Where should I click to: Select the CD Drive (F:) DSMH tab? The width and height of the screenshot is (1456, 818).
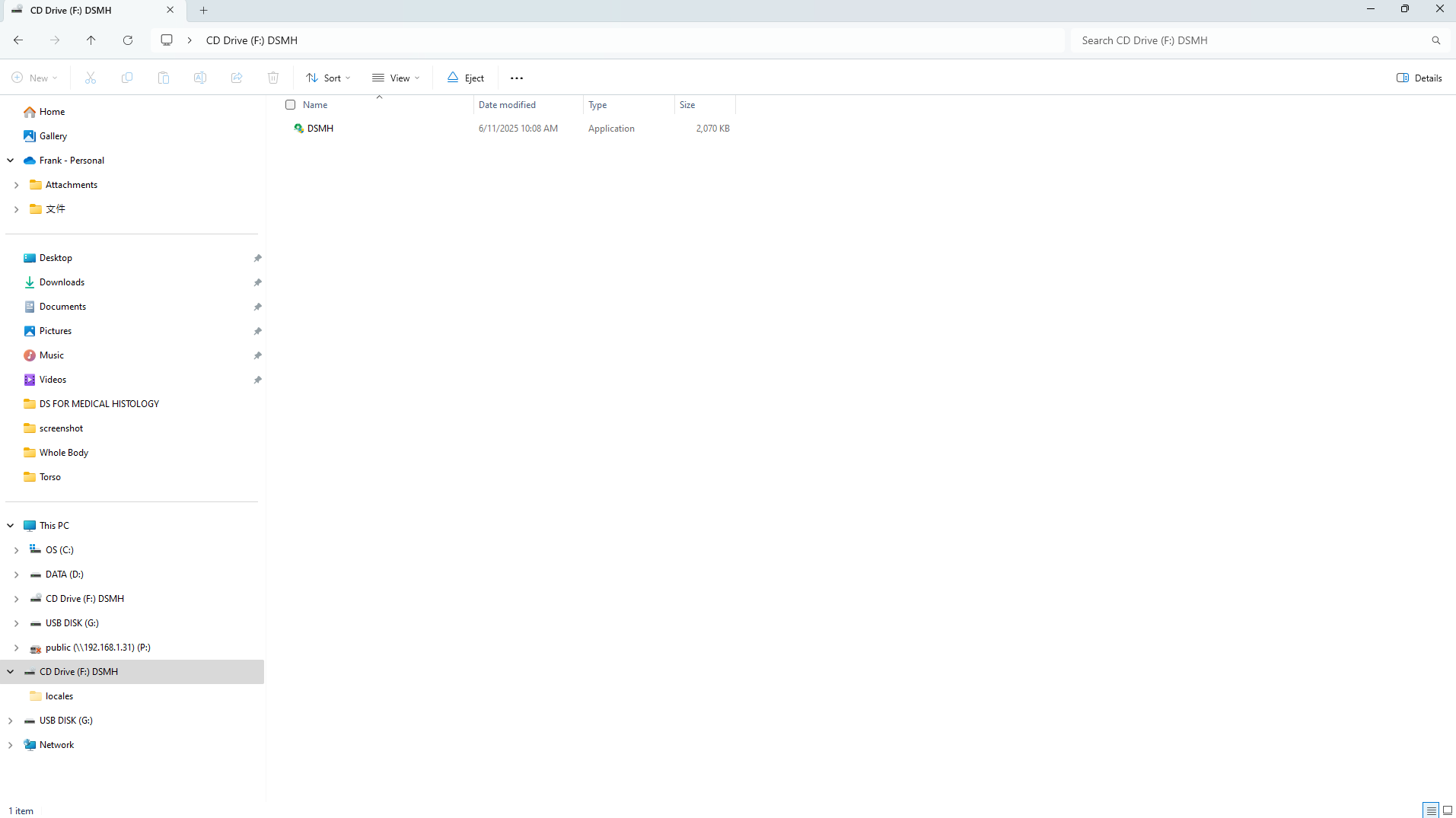point(84,10)
